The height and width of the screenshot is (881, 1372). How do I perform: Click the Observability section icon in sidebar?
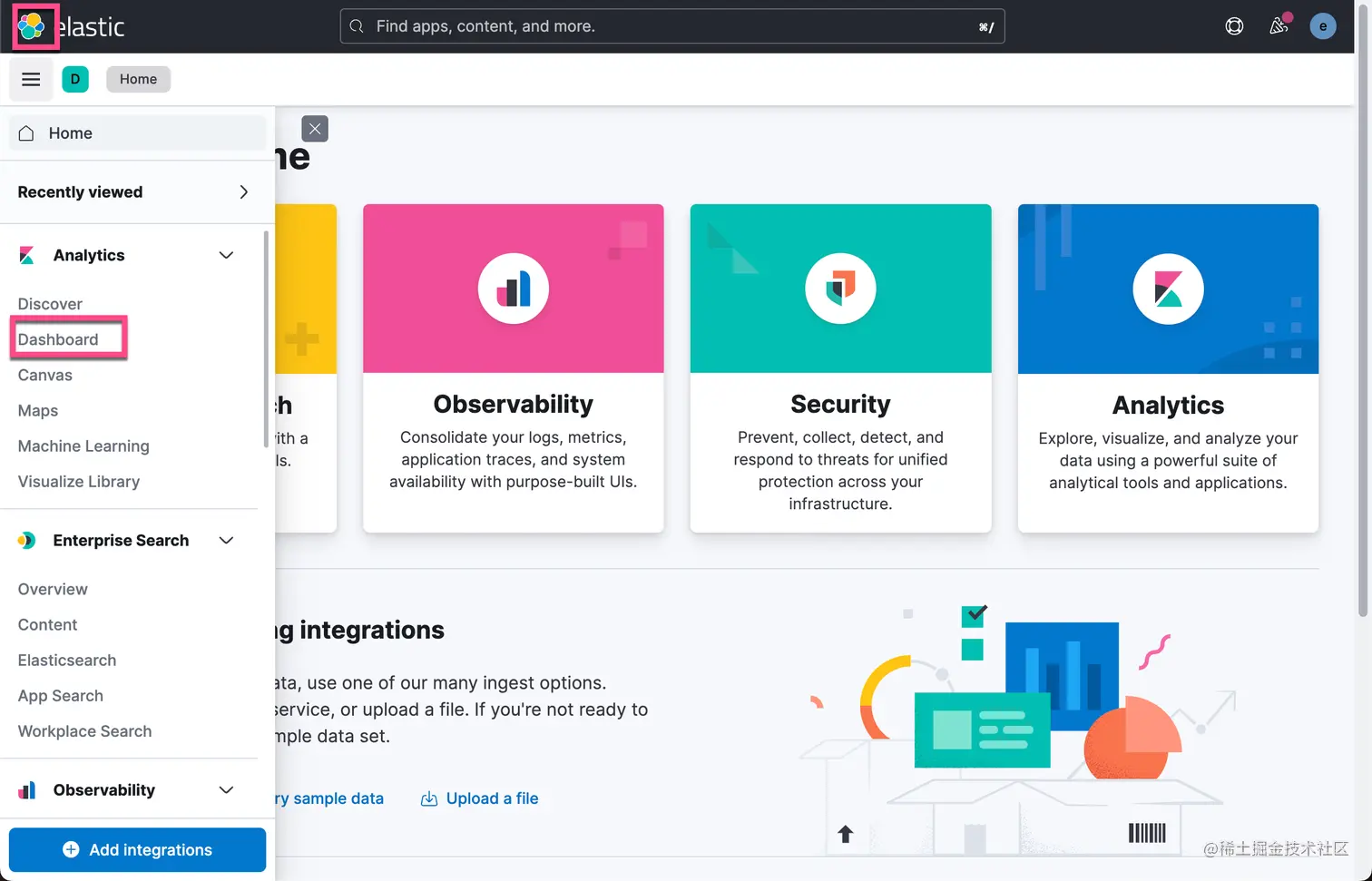pyautogui.click(x=27, y=790)
